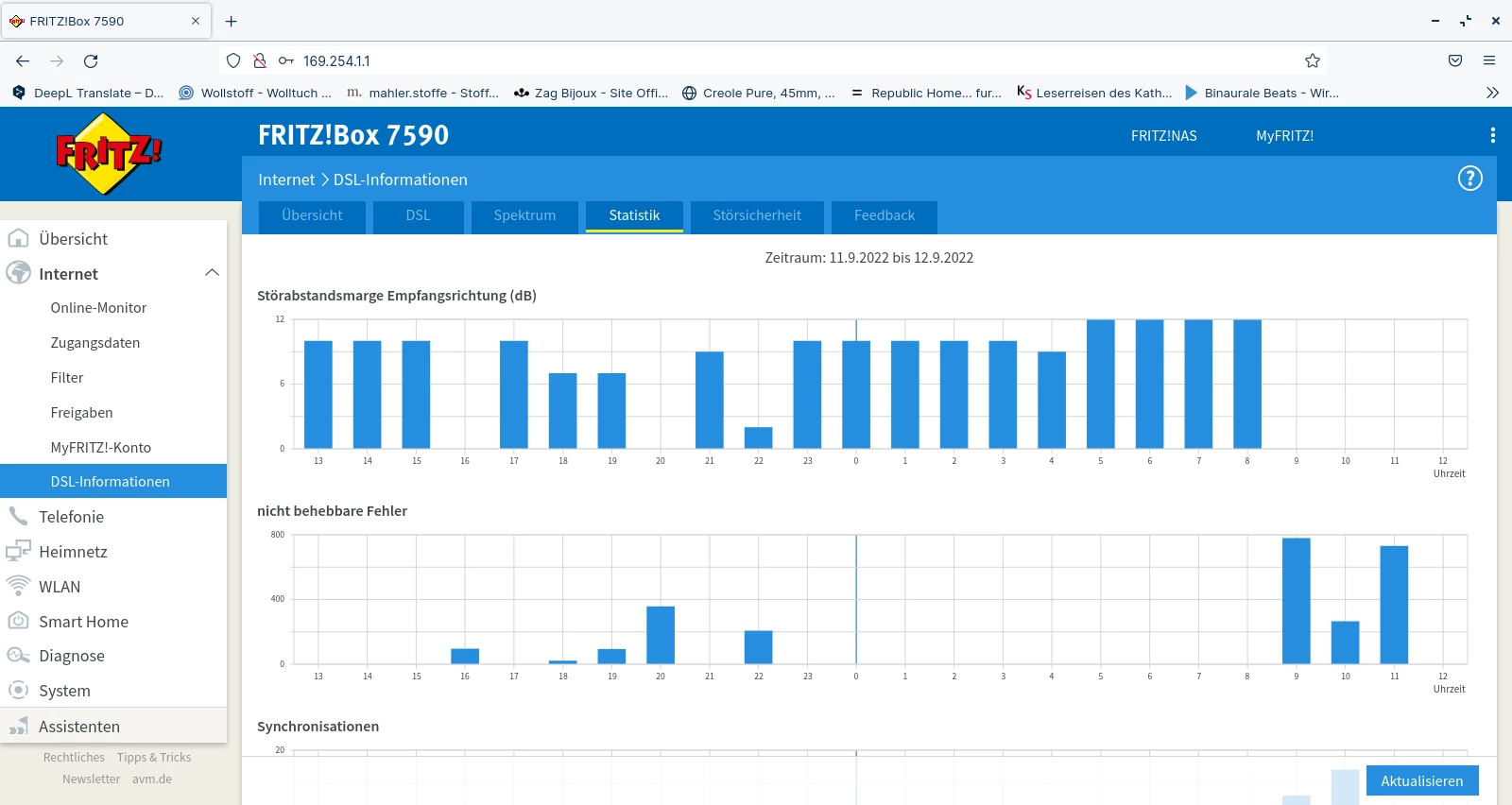This screenshot has height=805, width=1512.
Task: Collapse the Internet menu section
Action: tap(212, 273)
